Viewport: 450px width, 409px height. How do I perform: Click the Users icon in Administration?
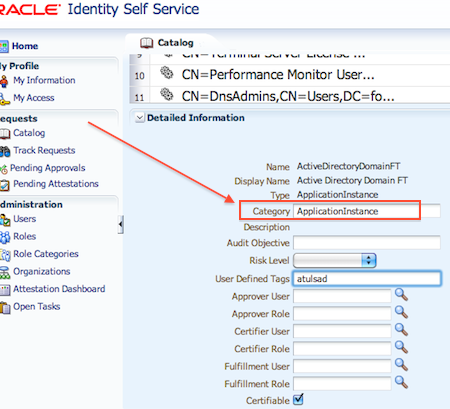(5, 220)
